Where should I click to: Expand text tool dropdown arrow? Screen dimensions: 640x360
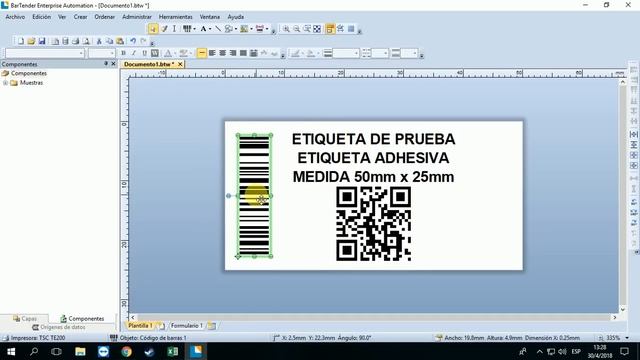coord(210,29)
